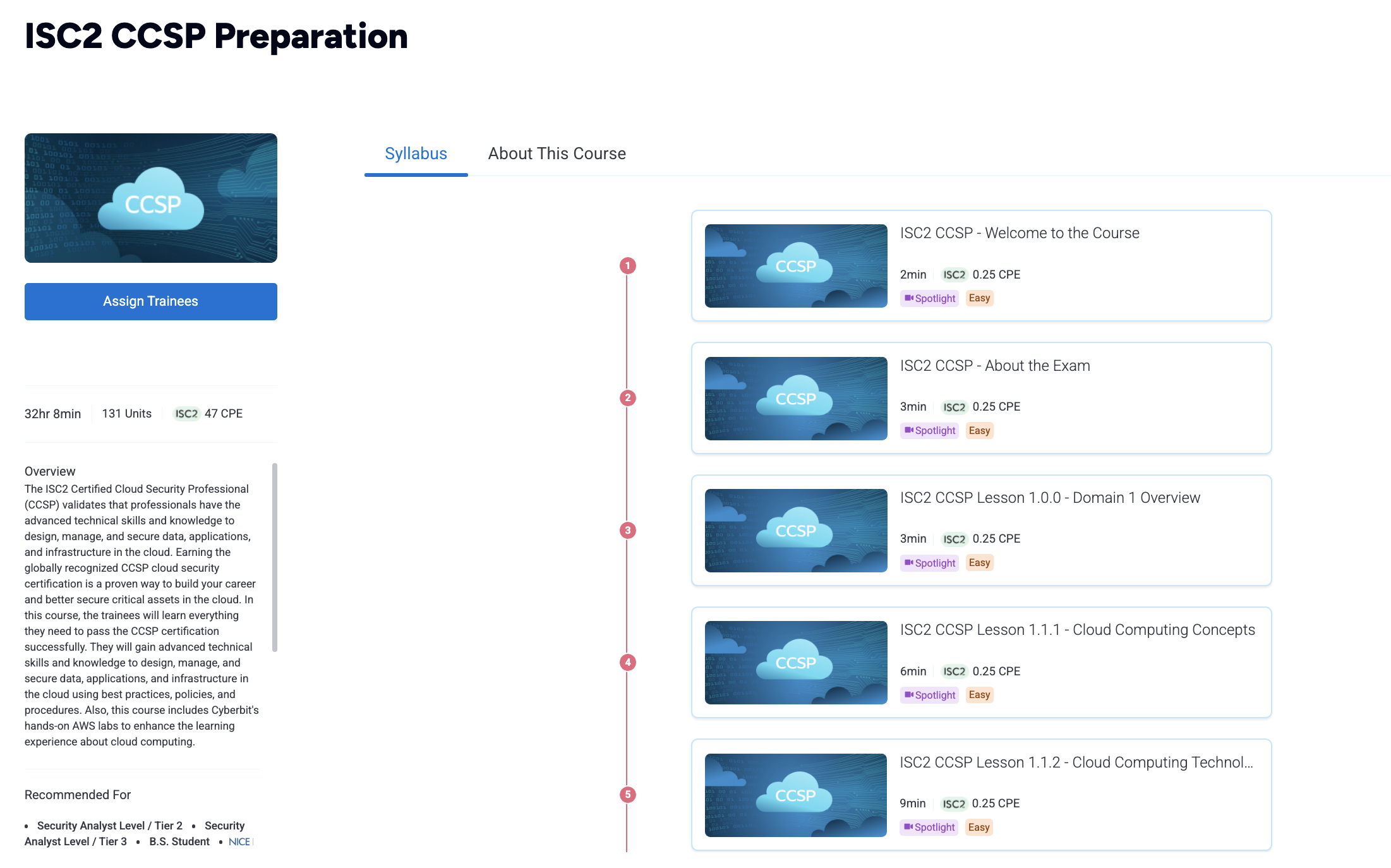Open the About This Course tab
Screen dimensions: 1391x868
[x=557, y=154]
